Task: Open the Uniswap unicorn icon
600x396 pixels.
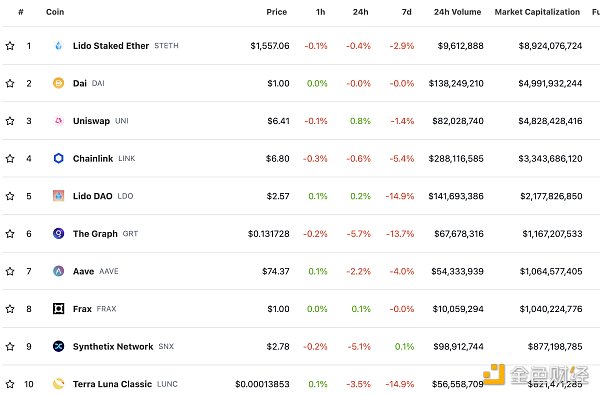Action: [x=59, y=121]
